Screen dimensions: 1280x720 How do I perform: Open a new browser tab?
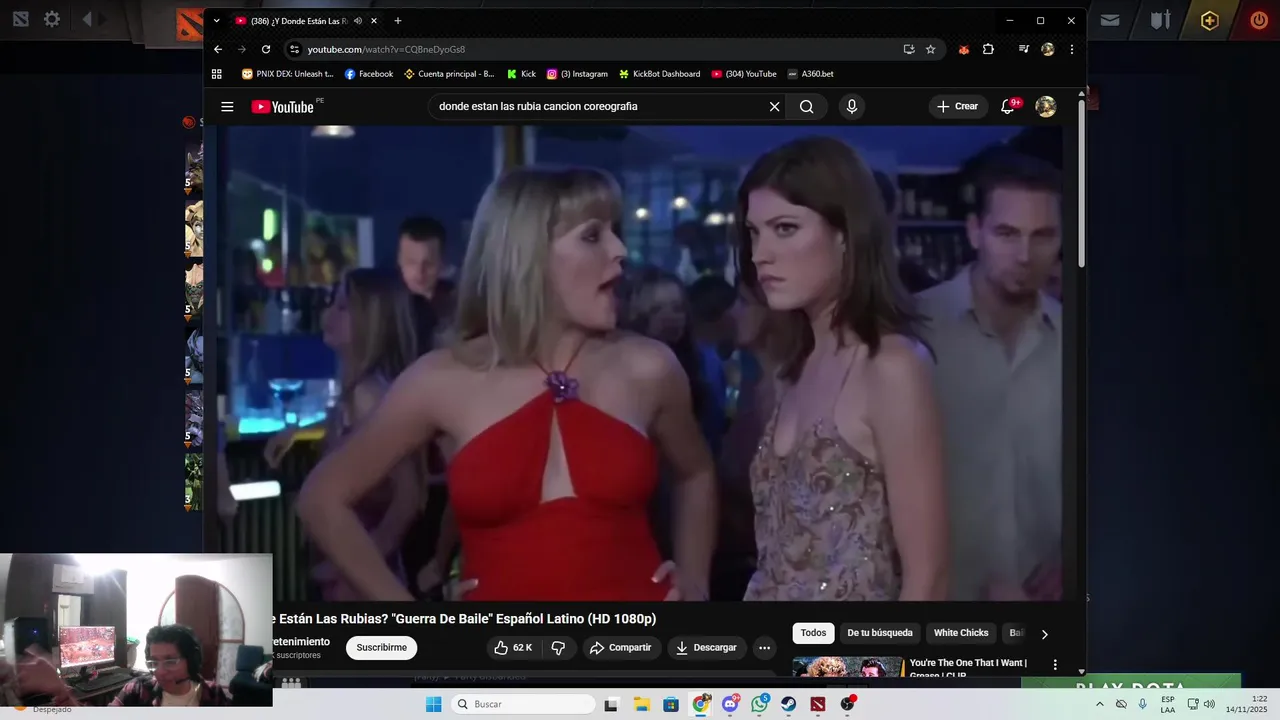398,21
